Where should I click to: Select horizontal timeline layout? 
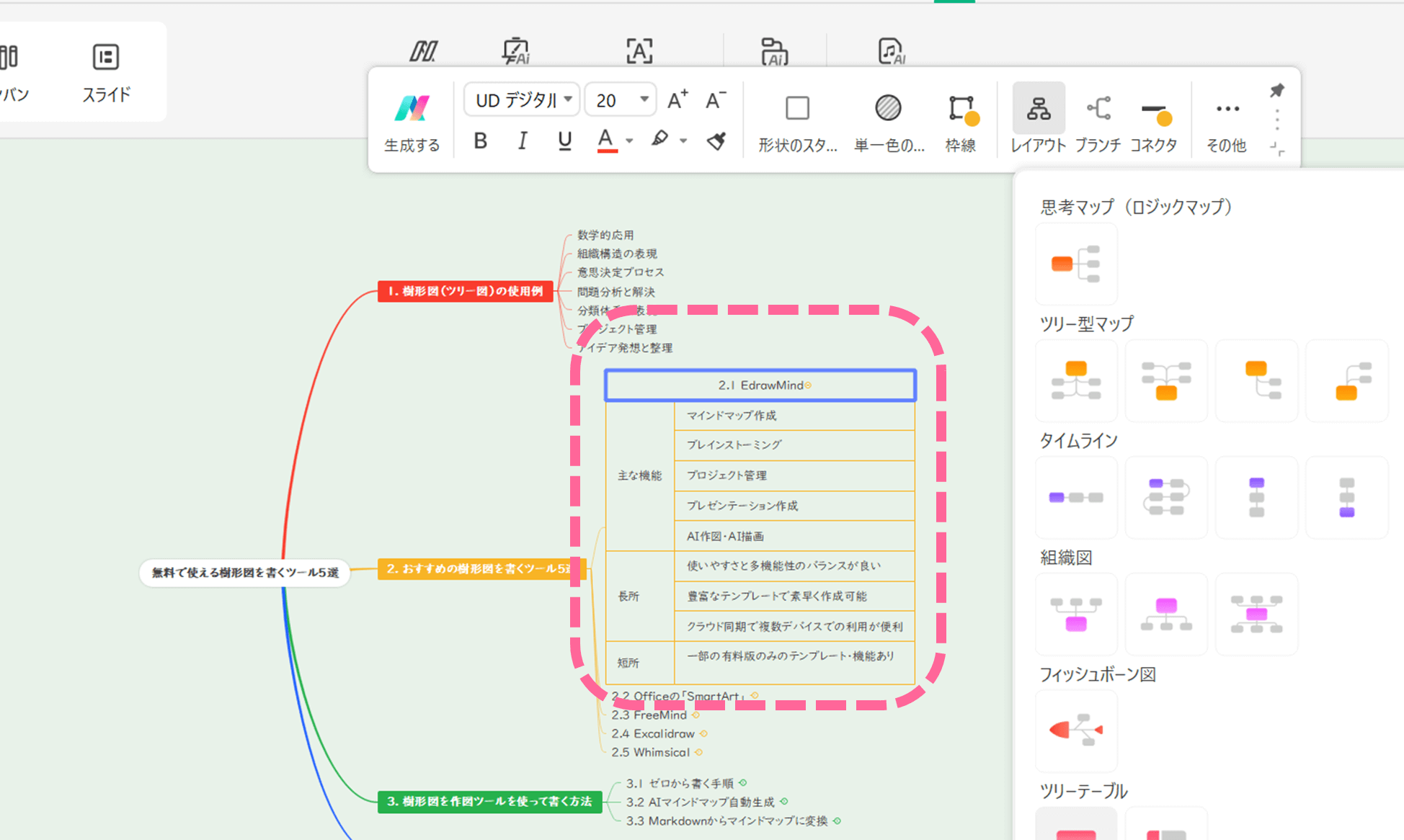[x=1076, y=497]
